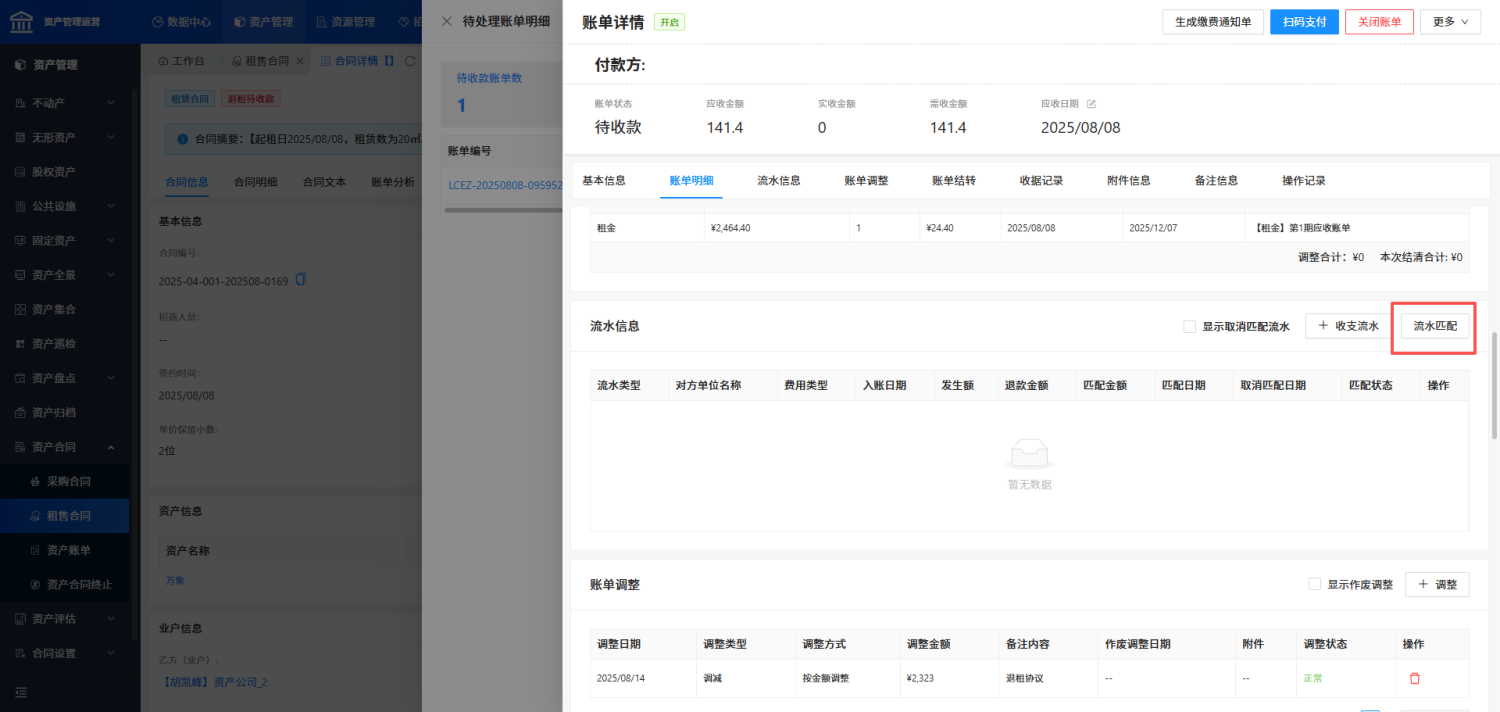Switch to the 基本信息 tab
Viewport: 1500px width, 712px height.
[604, 181]
